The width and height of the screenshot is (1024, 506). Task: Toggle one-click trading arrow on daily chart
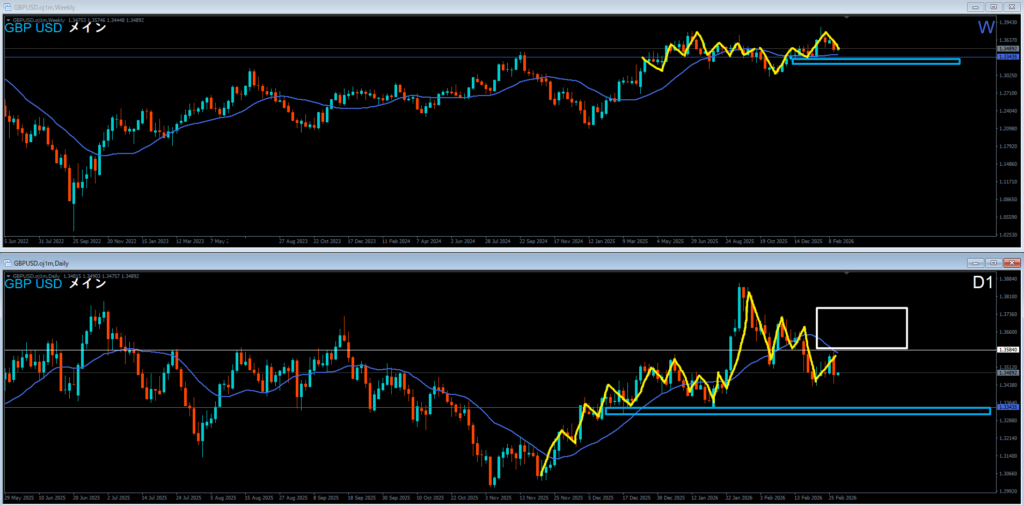[9, 273]
